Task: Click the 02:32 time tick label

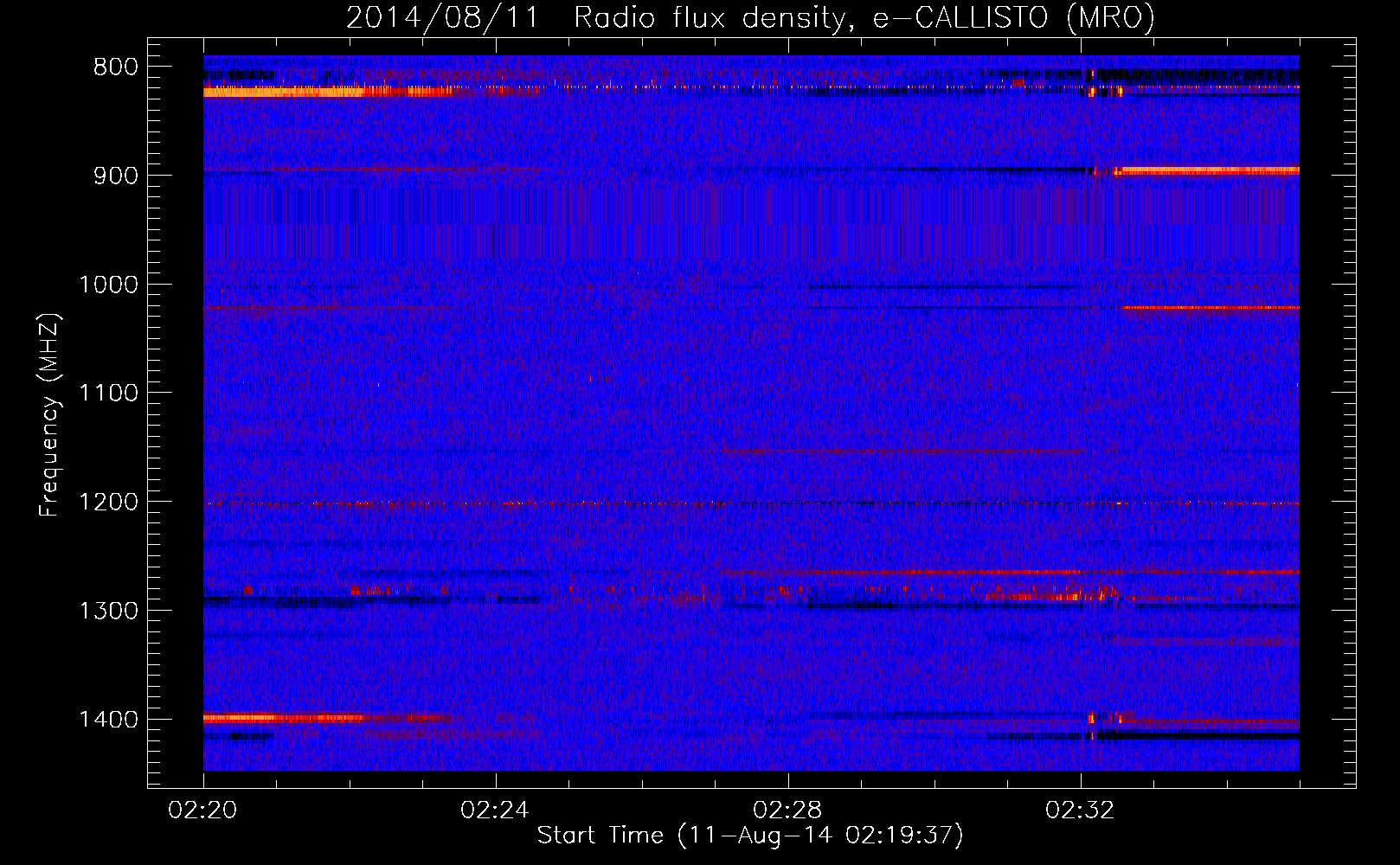Action: coord(1080,811)
